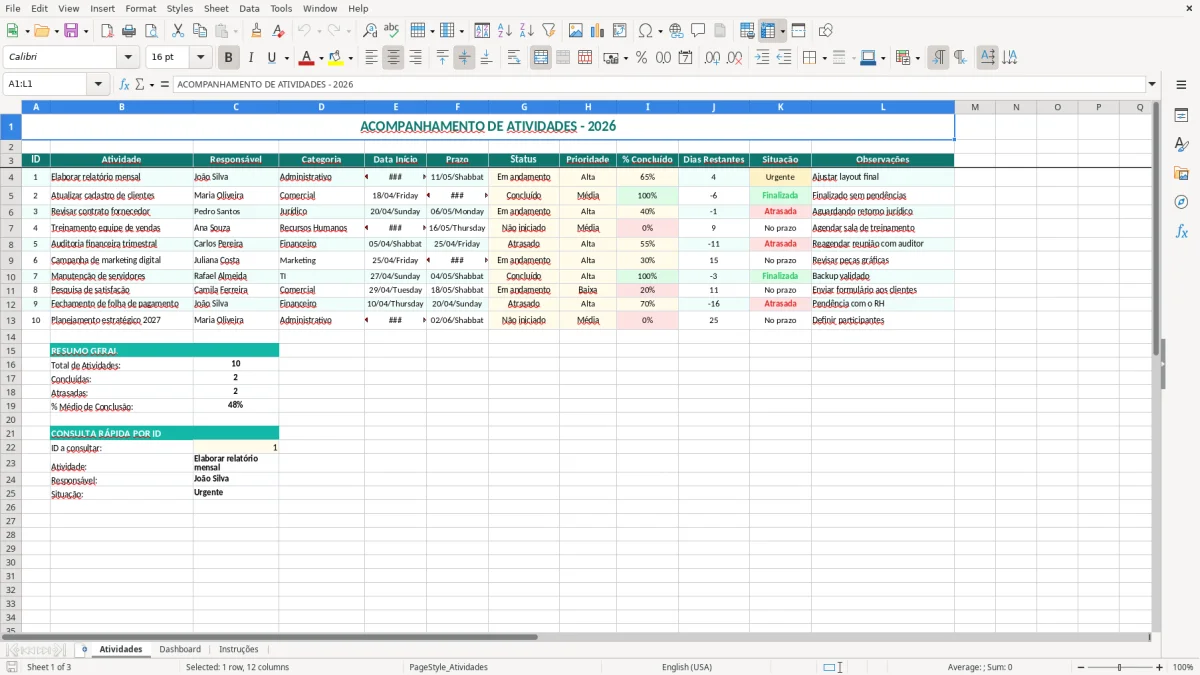
Task: Toggle Align Center horizontally
Action: coord(393,58)
